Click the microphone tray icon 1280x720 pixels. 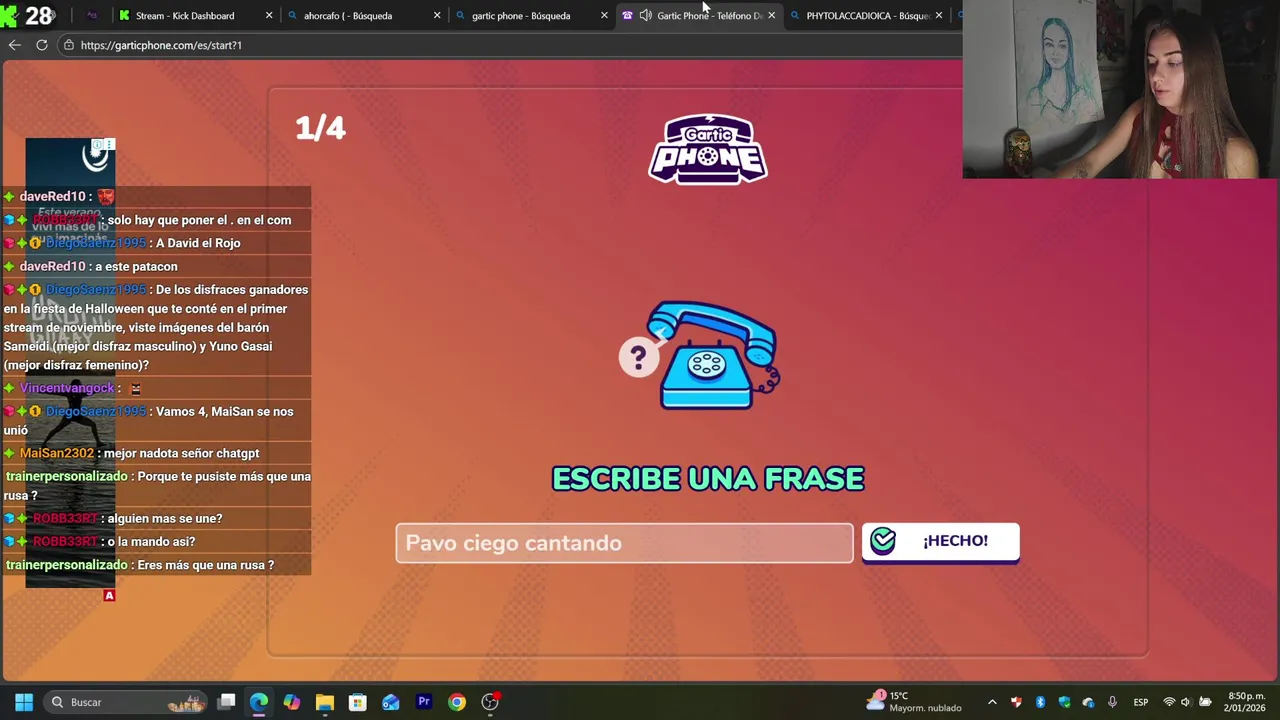click(x=1112, y=702)
